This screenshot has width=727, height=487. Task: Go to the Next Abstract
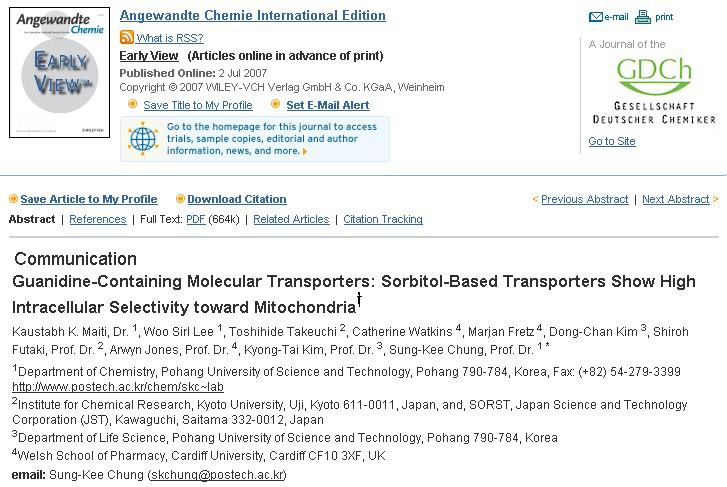click(676, 199)
